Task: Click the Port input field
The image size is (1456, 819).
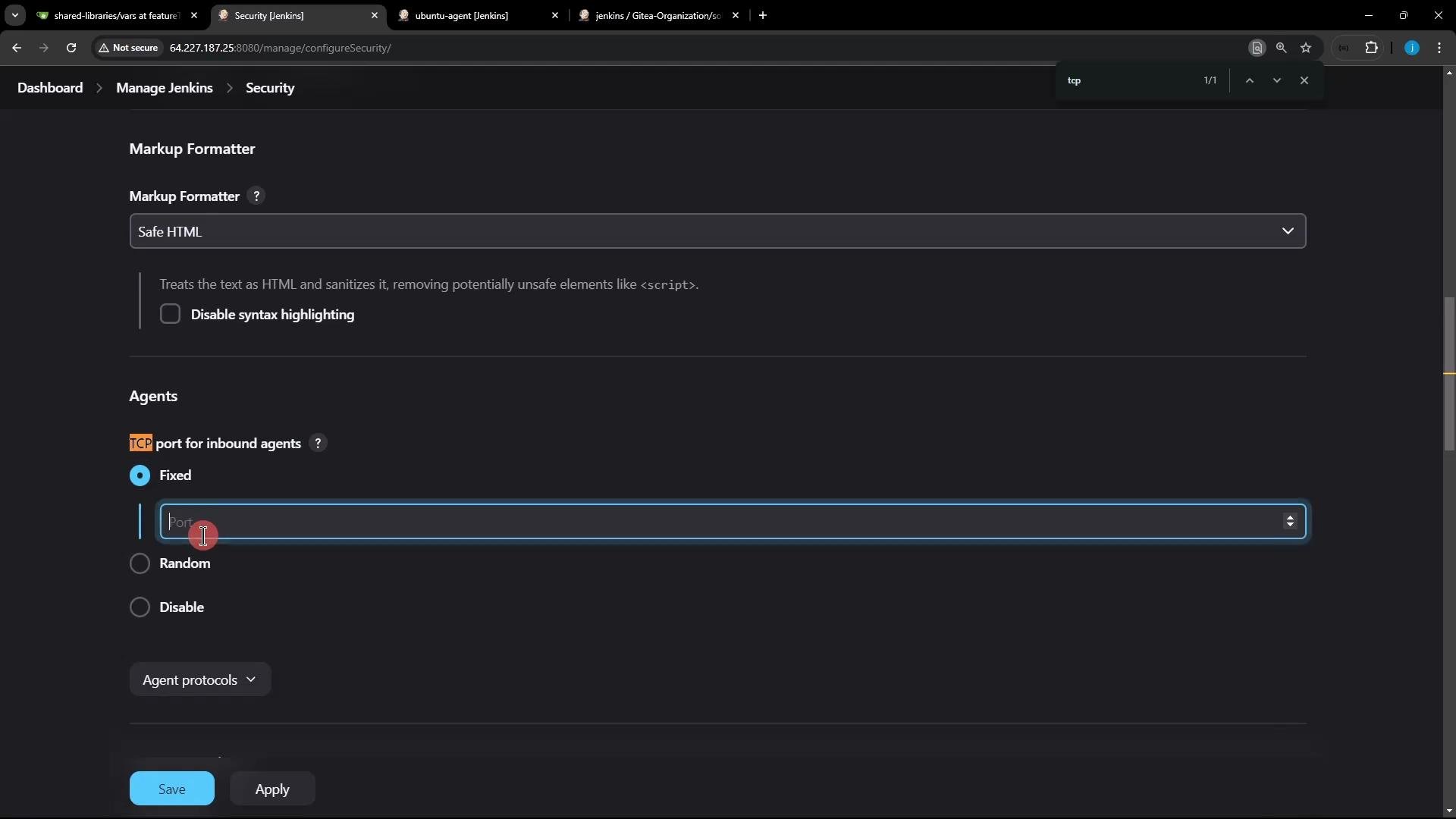Action: (733, 522)
